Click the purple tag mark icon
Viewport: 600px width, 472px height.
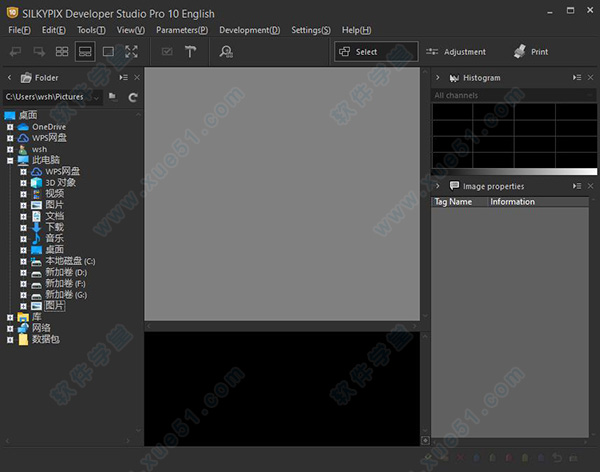[541, 457]
